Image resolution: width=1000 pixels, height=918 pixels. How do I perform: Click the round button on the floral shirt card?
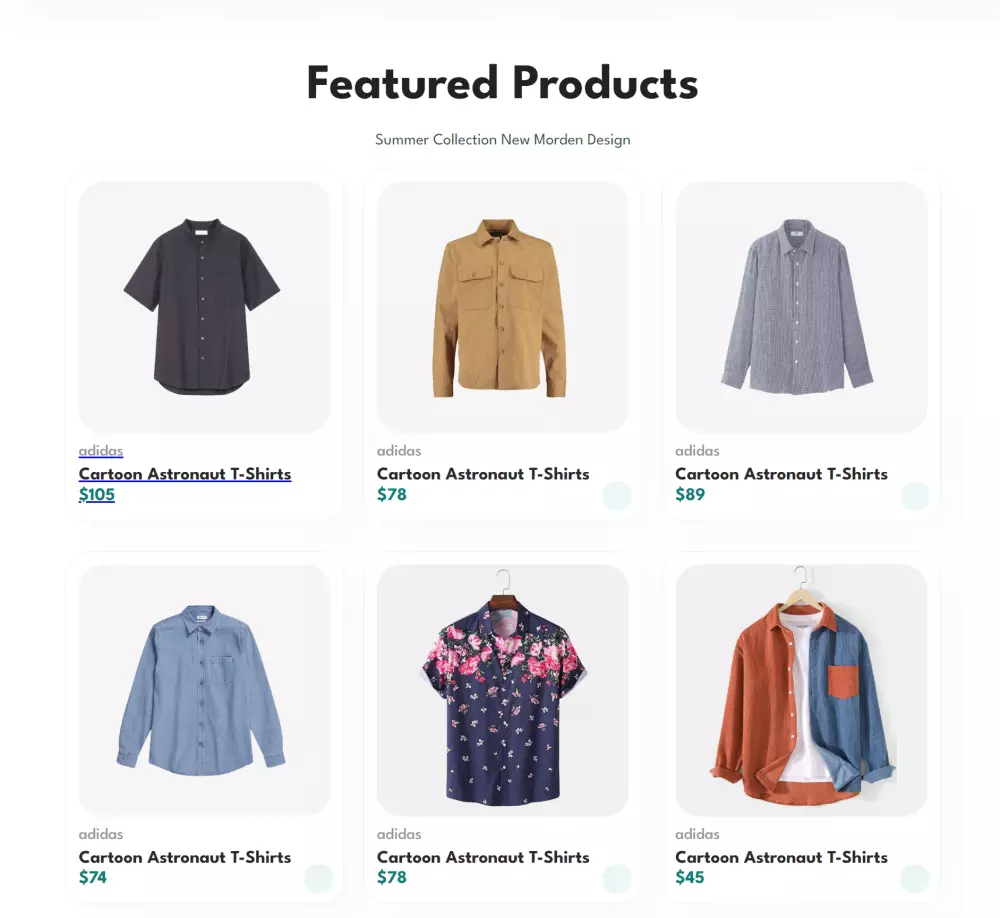617,879
